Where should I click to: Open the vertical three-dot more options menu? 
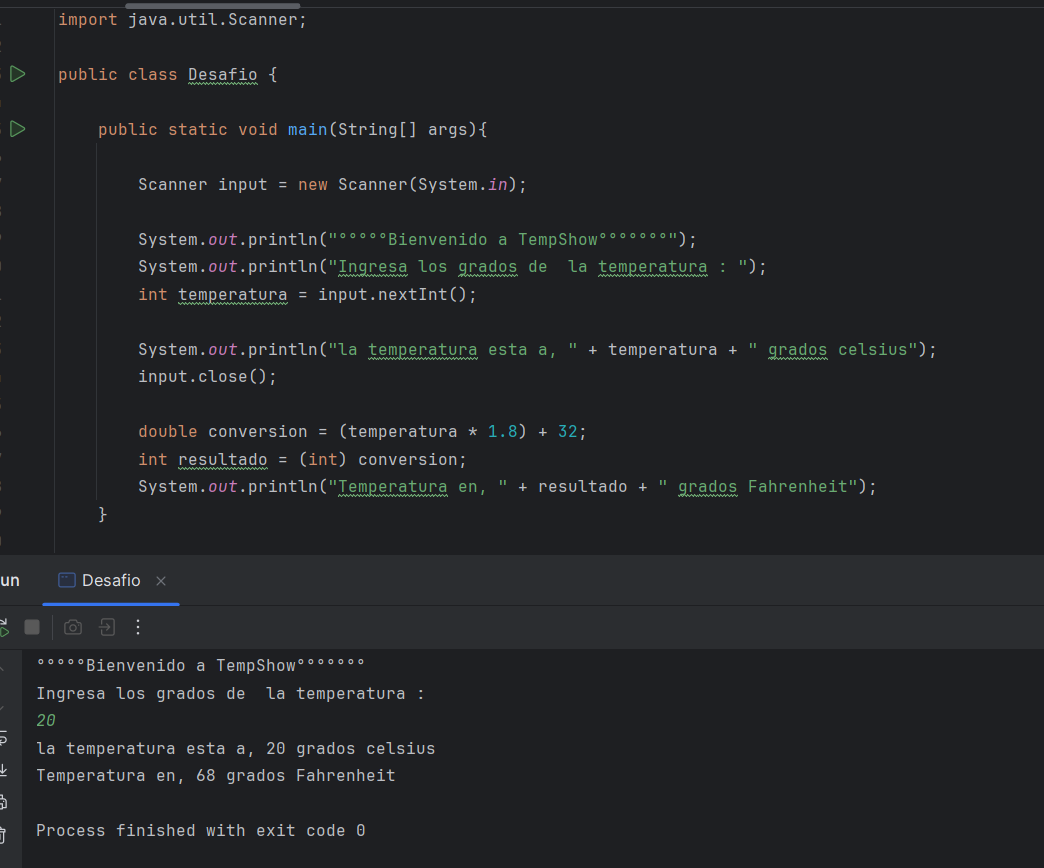[x=138, y=627]
